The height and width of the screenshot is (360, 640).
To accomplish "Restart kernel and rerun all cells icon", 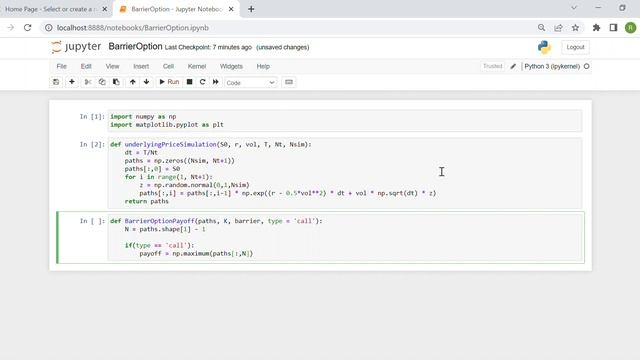I will click(216, 82).
